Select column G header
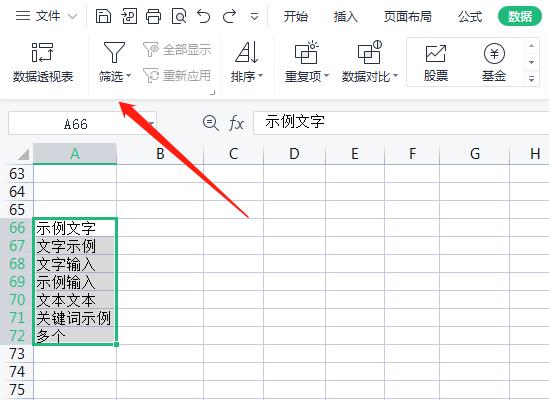 (x=474, y=154)
